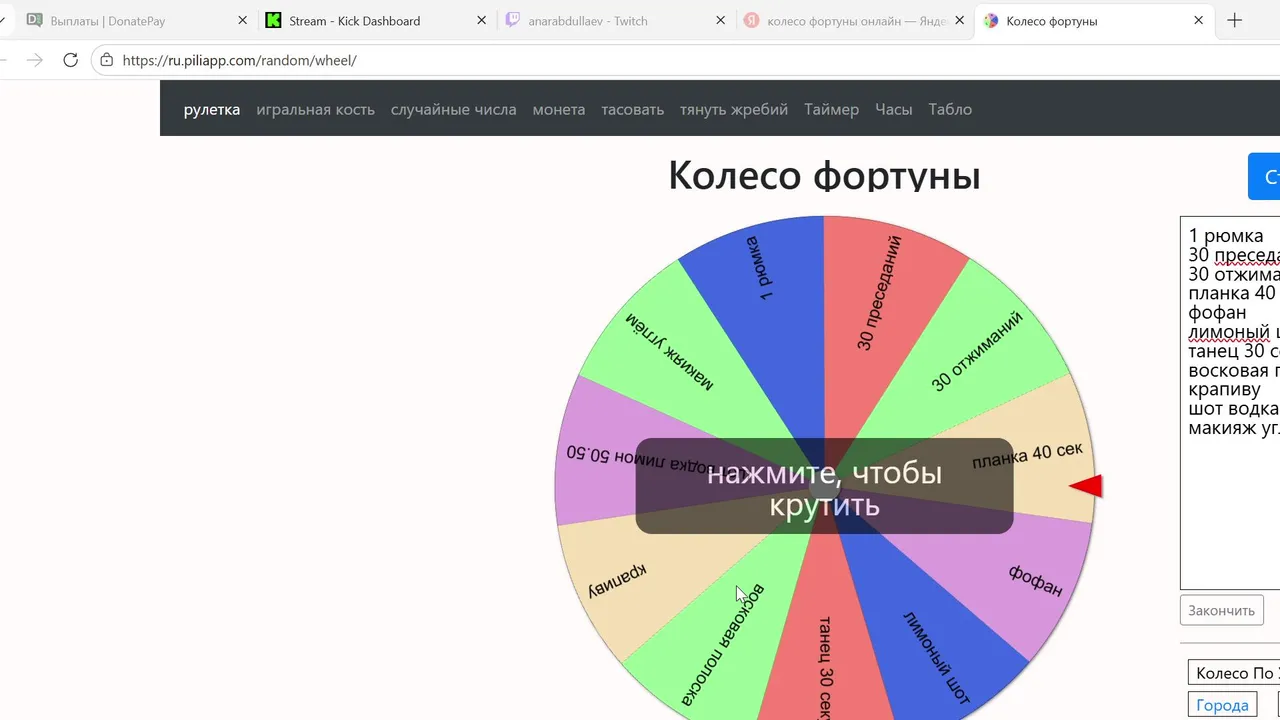Open the рулетка menu item

[x=212, y=109]
